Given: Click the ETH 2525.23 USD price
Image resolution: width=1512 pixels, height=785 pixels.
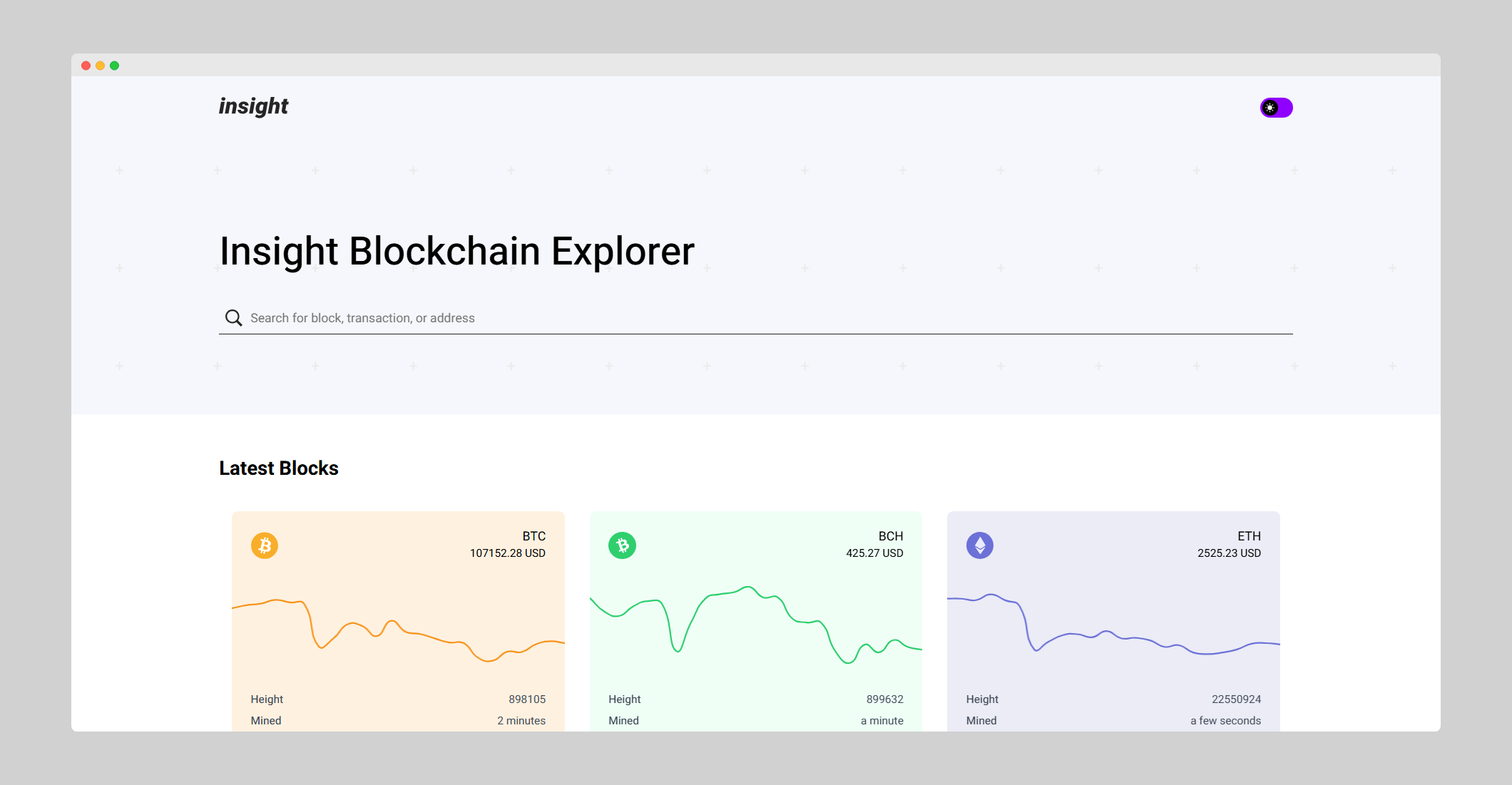Looking at the screenshot, I should click(1229, 553).
